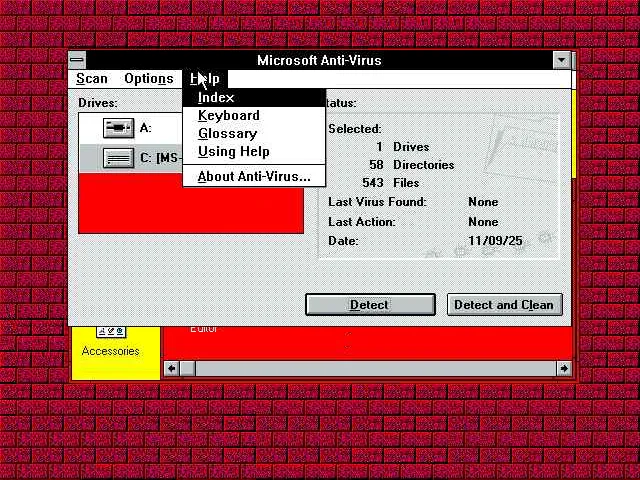
Task: Click the '543 Files' status line
Action: tap(390, 183)
